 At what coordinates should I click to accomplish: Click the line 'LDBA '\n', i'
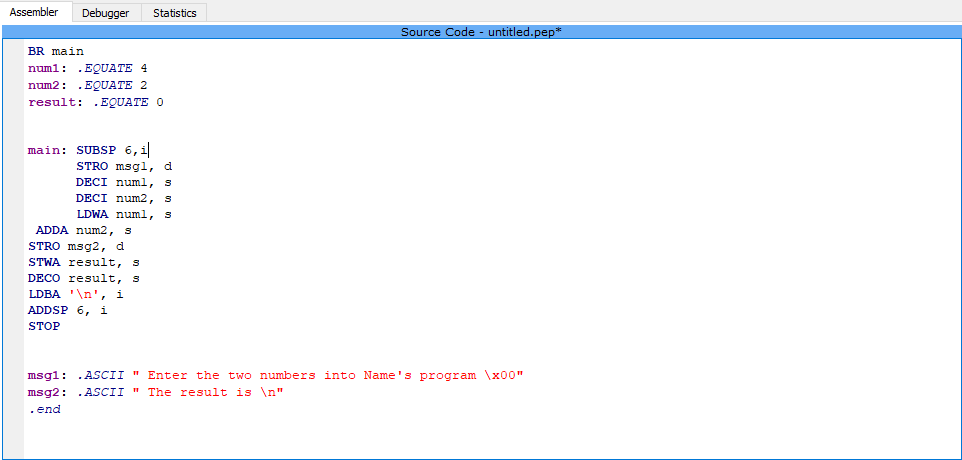point(76,294)
